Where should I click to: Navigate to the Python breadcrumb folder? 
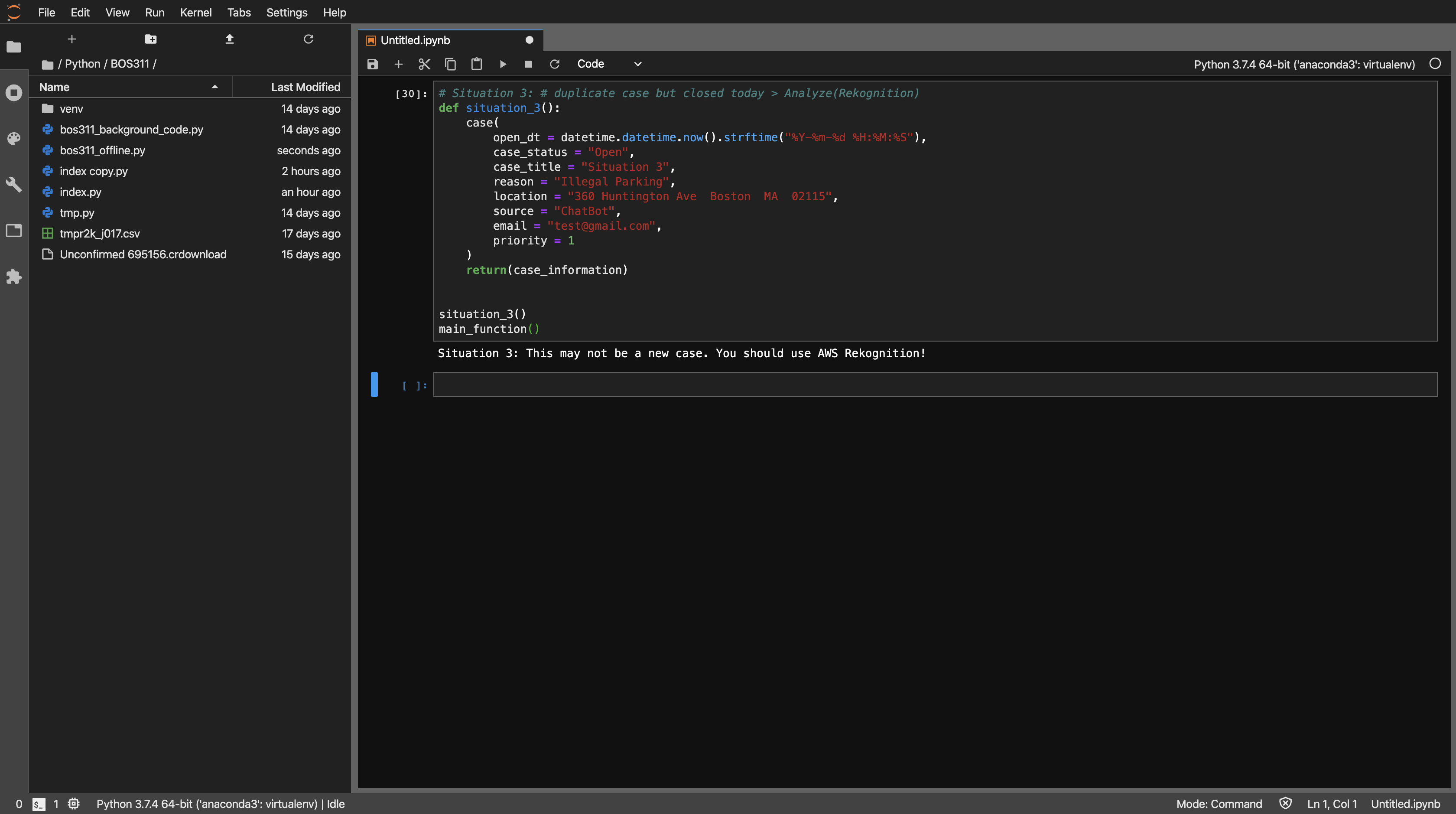click(82, 64)
